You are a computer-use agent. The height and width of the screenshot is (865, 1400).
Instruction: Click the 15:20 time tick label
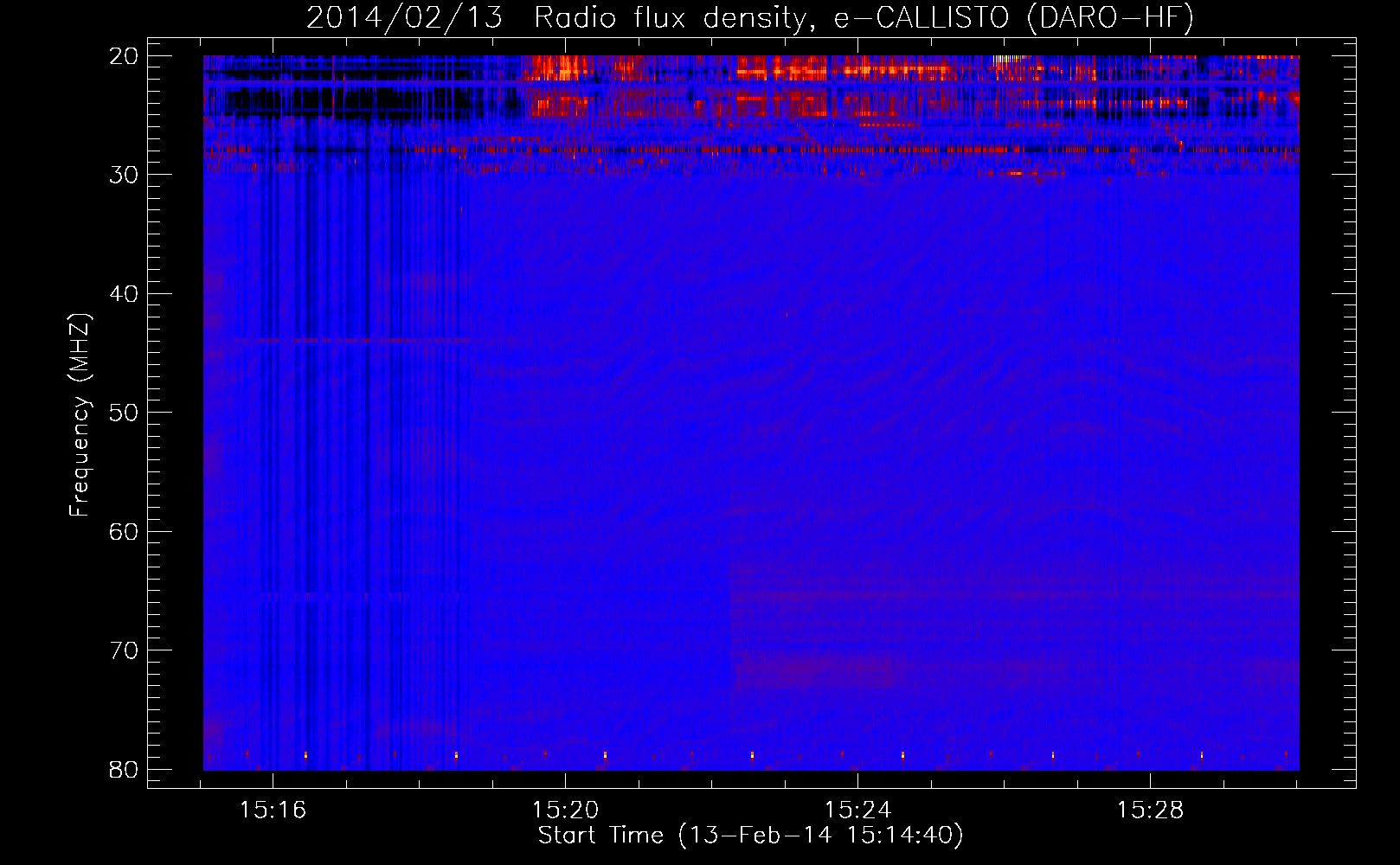click(x=566, y=811)
